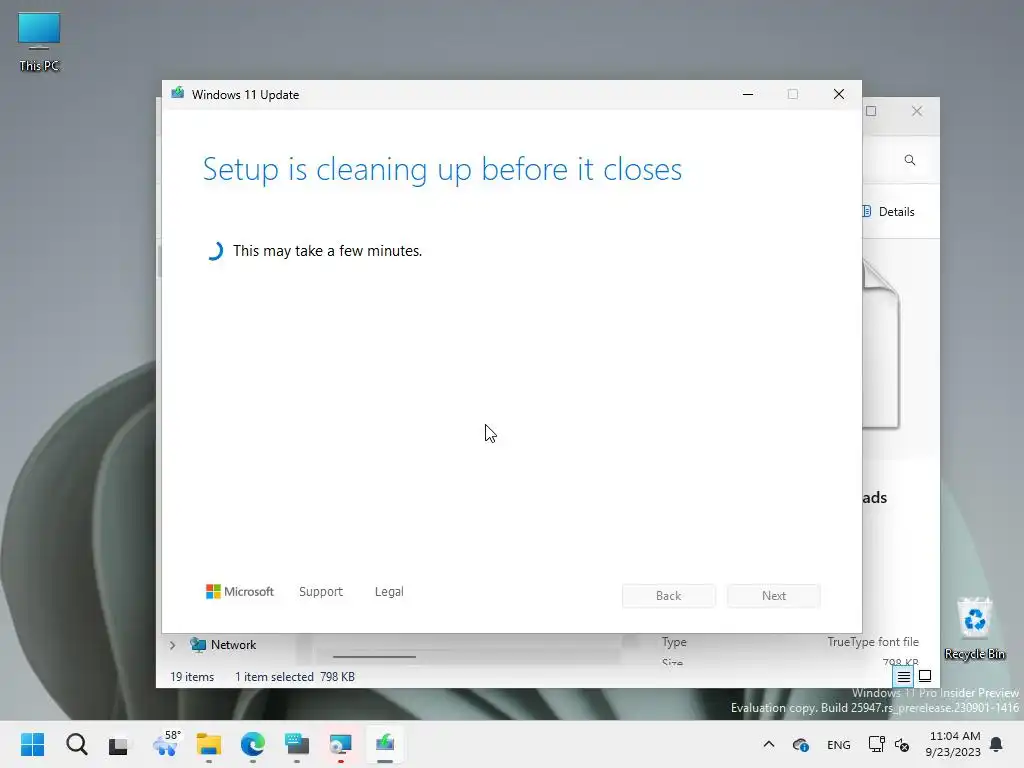Click the Next button in Setup
Image resolution: width=1024 pixels, height=768 pixels.
point(773,596)
